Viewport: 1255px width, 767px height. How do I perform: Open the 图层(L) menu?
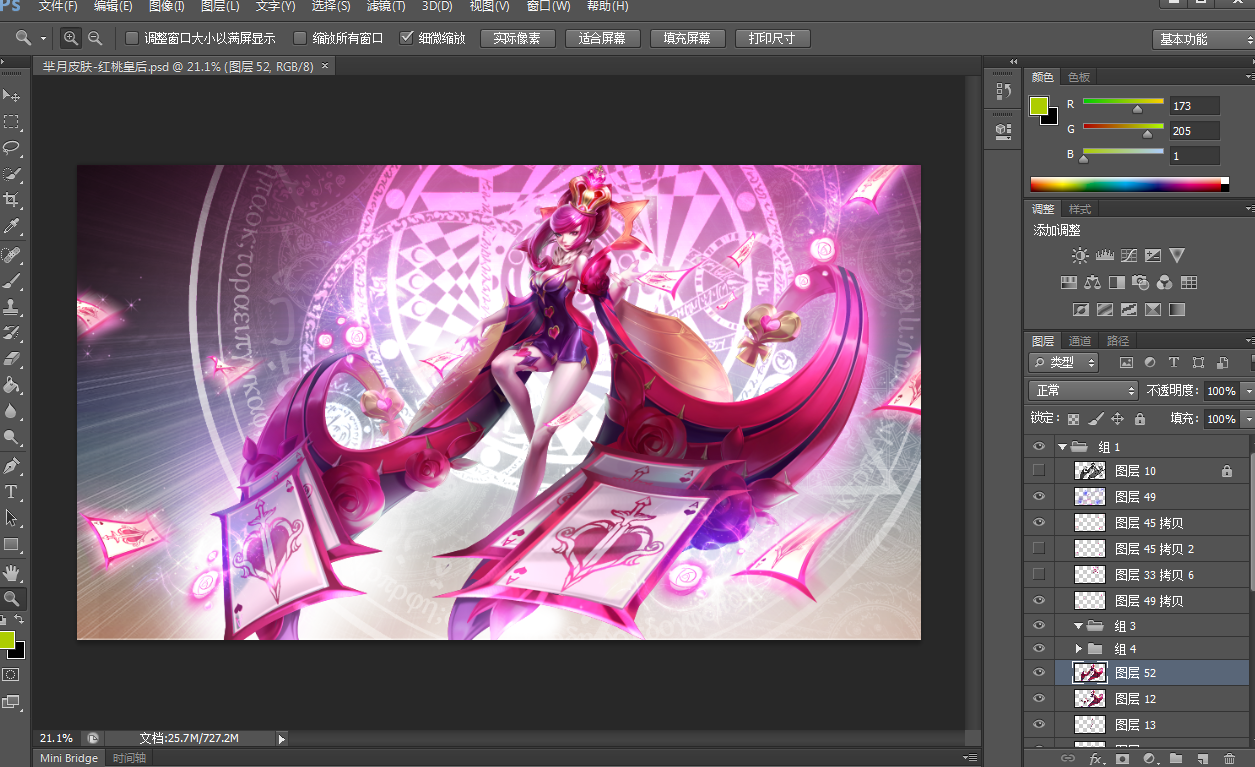(x=220, y=6)
